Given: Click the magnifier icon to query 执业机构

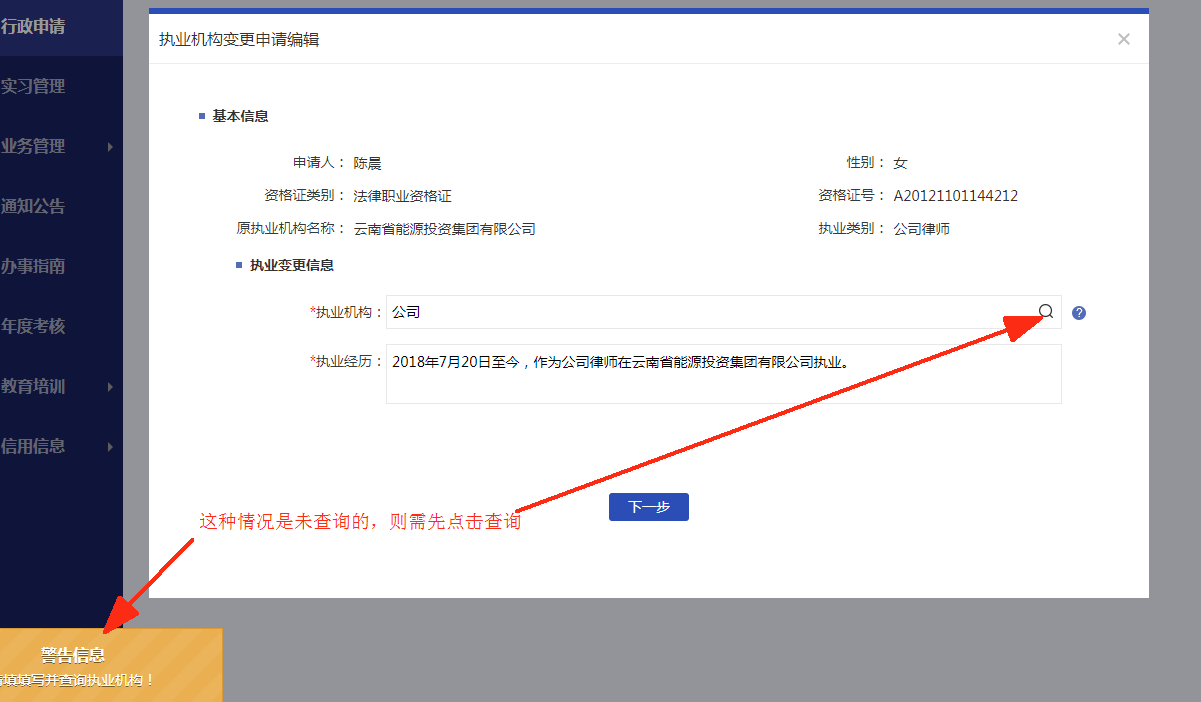Looking at the screenshot, I should (1045, 311).
